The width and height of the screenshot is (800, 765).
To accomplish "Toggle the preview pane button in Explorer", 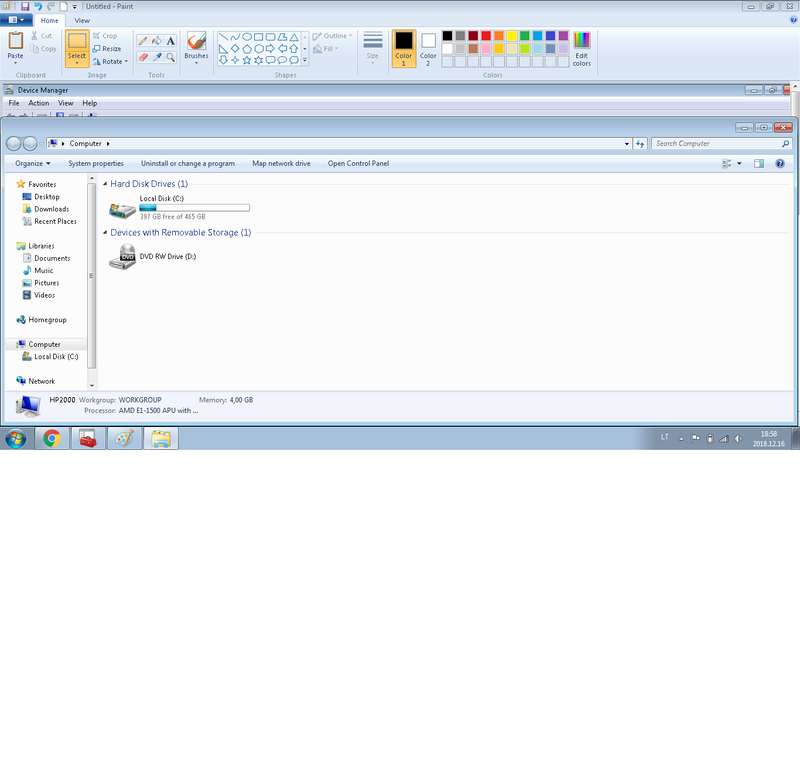I will pyautogui.click(x=758, y=163).
